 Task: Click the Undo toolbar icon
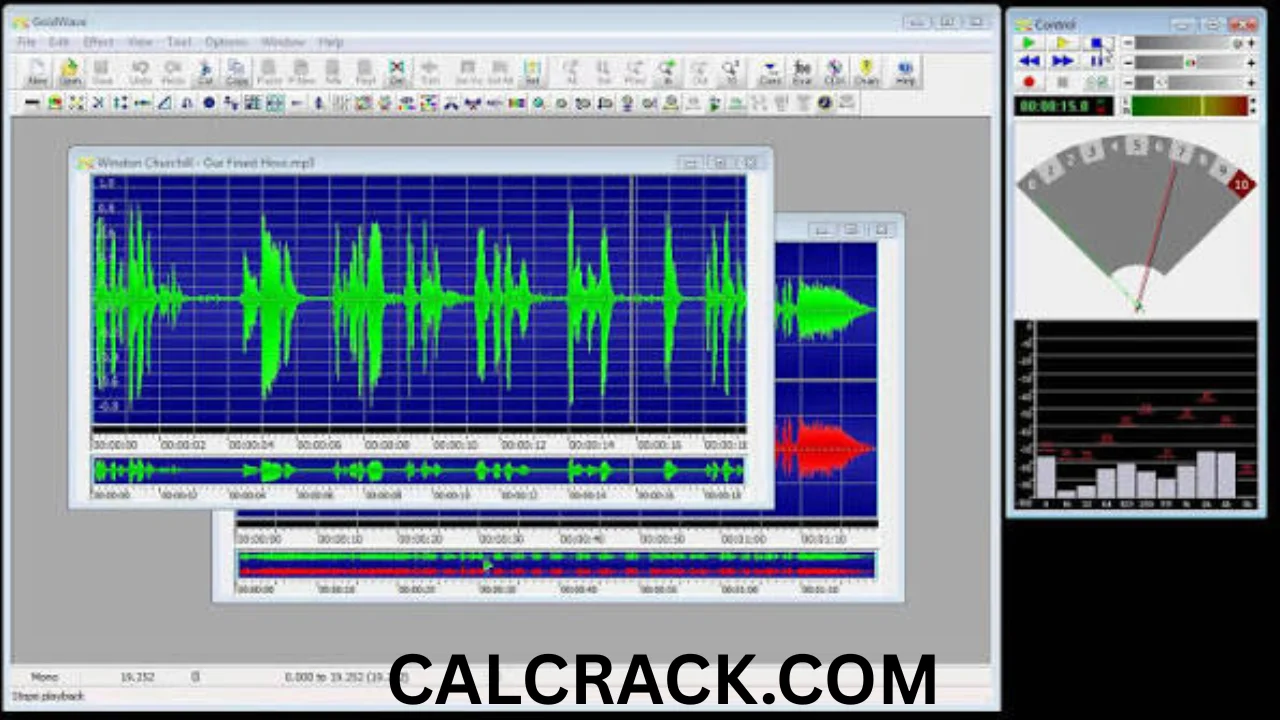pyautogui.click(x=141, y=72)
